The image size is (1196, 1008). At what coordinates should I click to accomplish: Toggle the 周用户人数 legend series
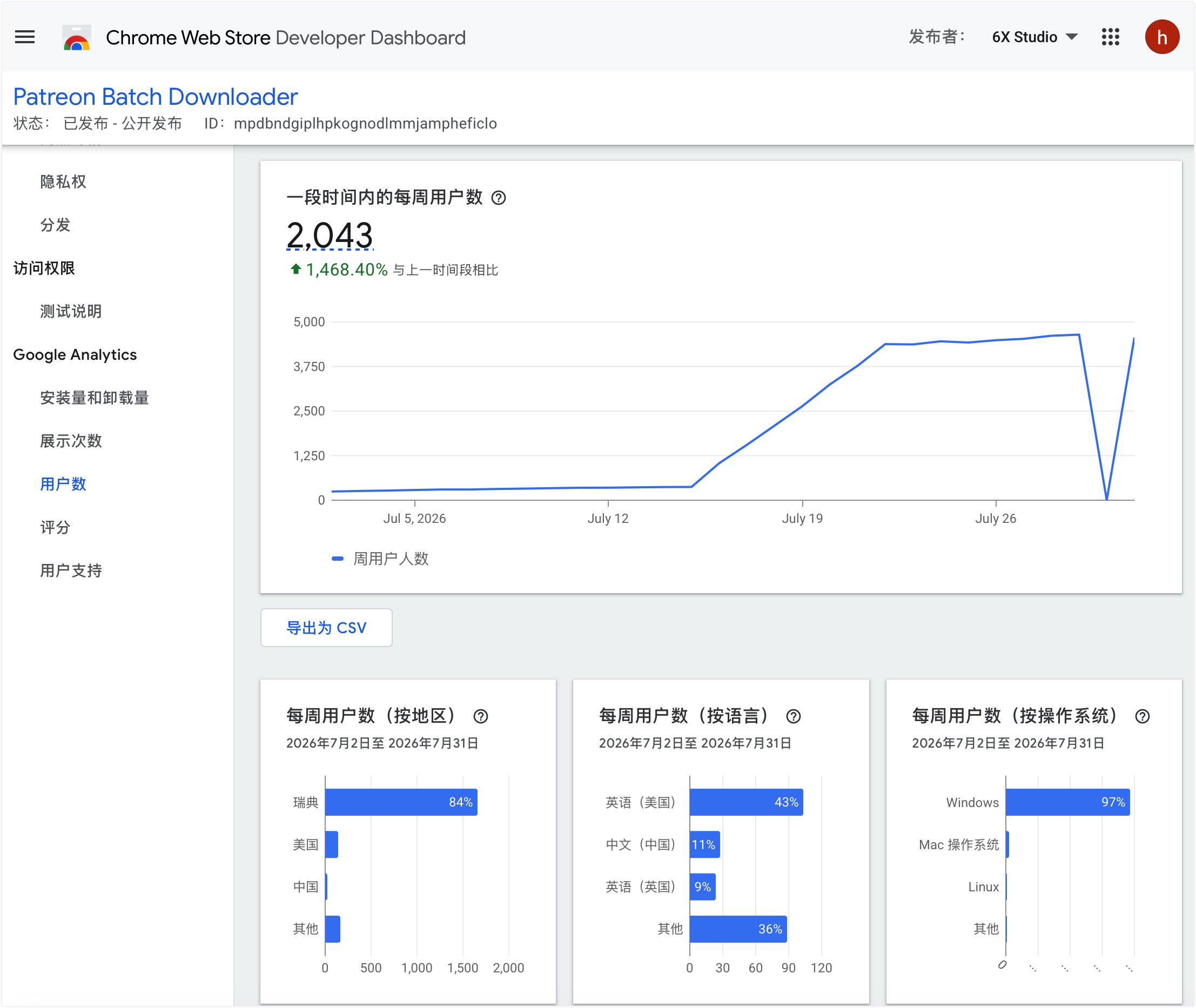tap(380, 558)
